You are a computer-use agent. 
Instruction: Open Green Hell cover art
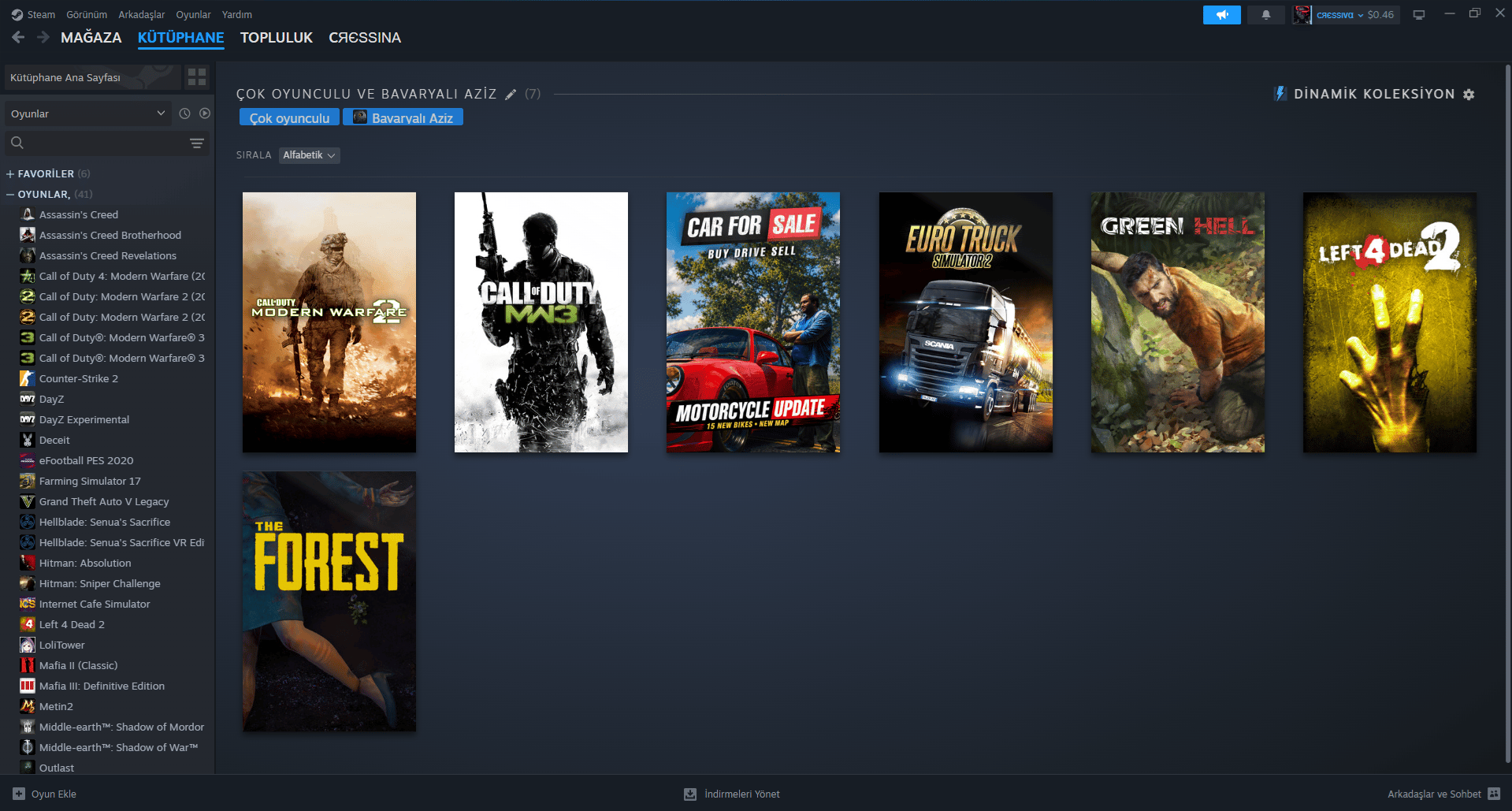1178,322
